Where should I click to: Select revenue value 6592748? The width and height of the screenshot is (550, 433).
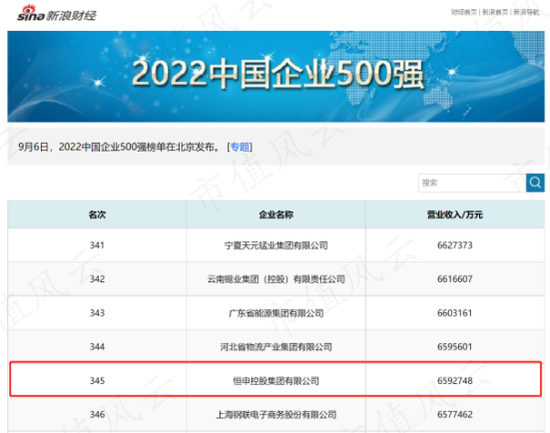[x=455, y=381]
